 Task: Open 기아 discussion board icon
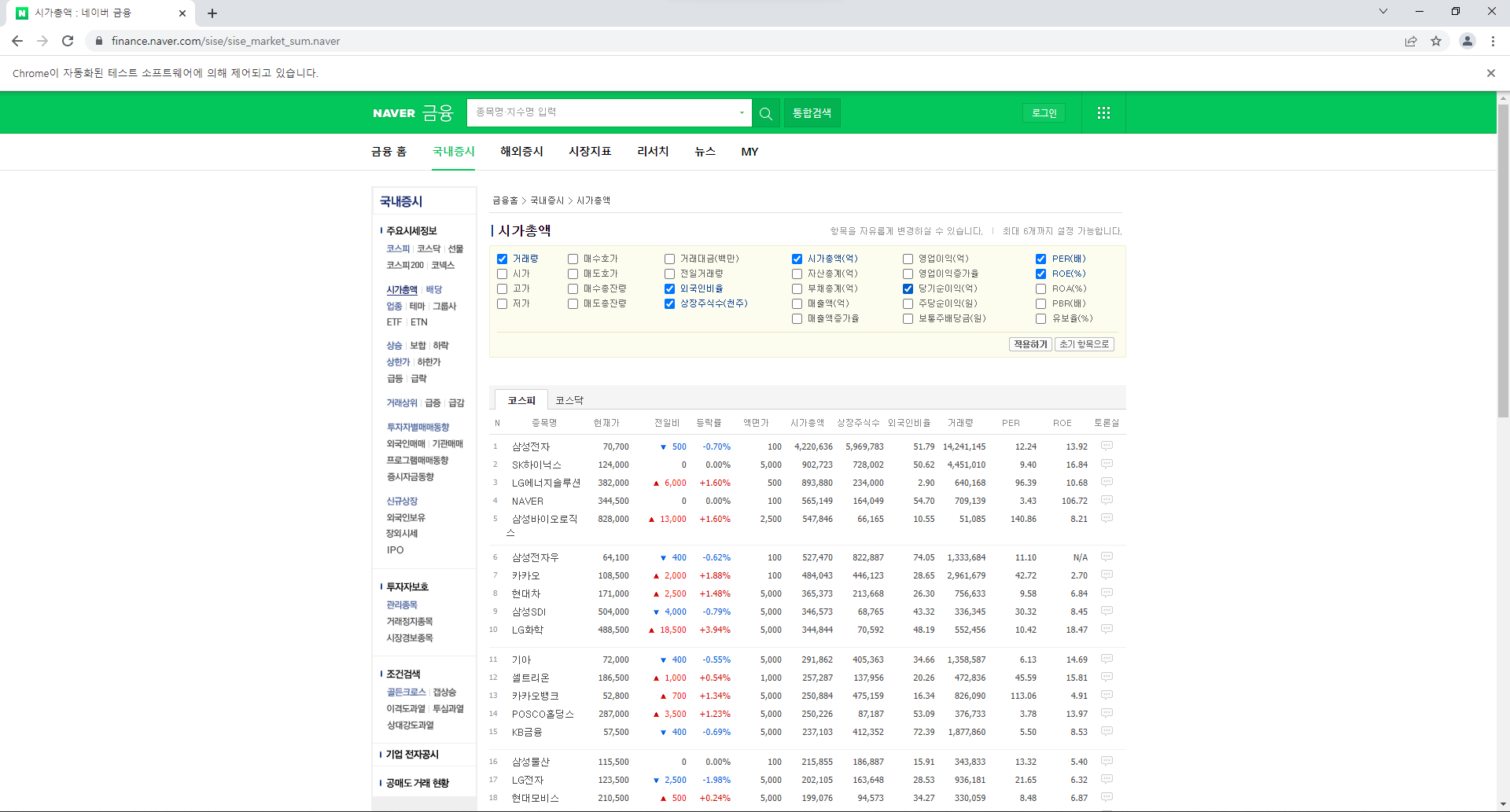coord(1107,659)
